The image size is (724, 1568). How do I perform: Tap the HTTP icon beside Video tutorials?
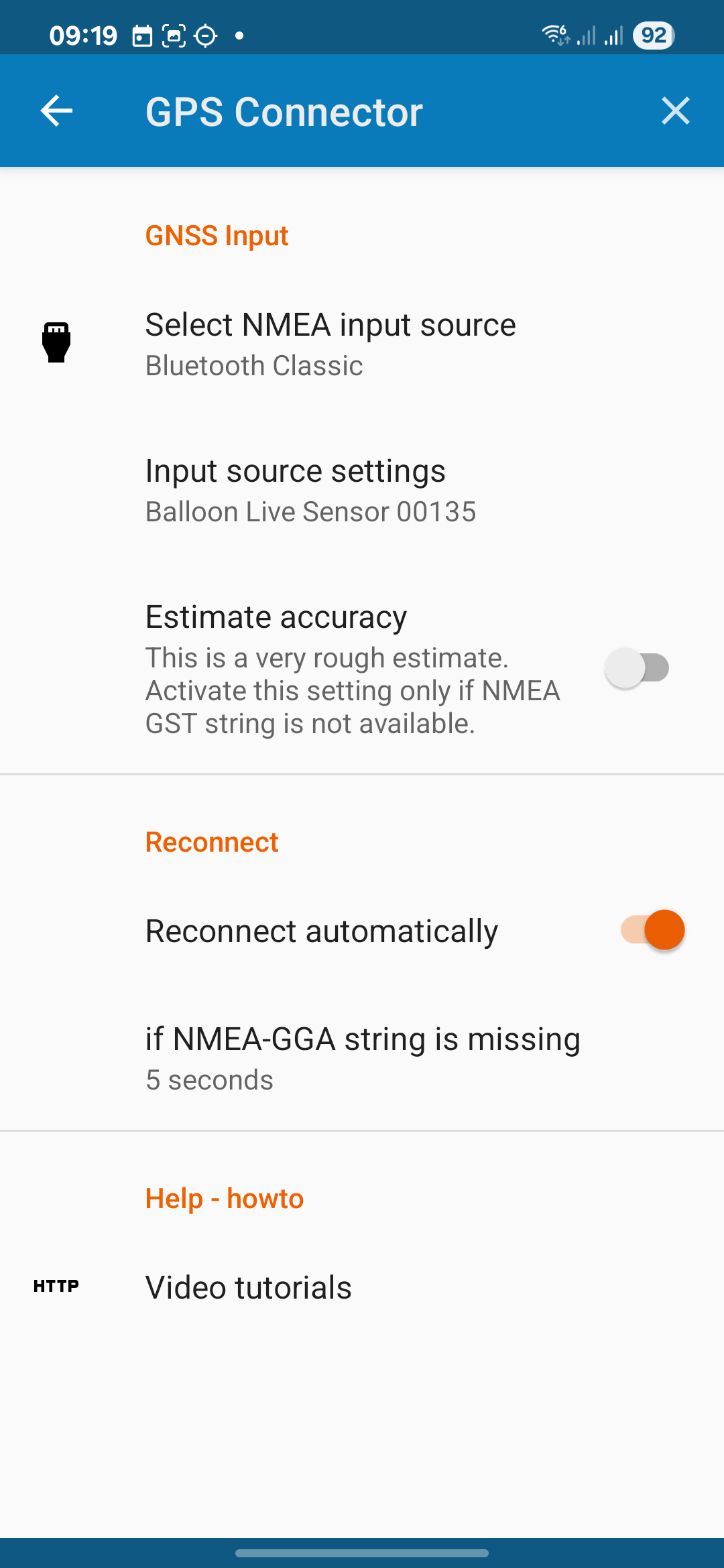tap(56, 1286)
